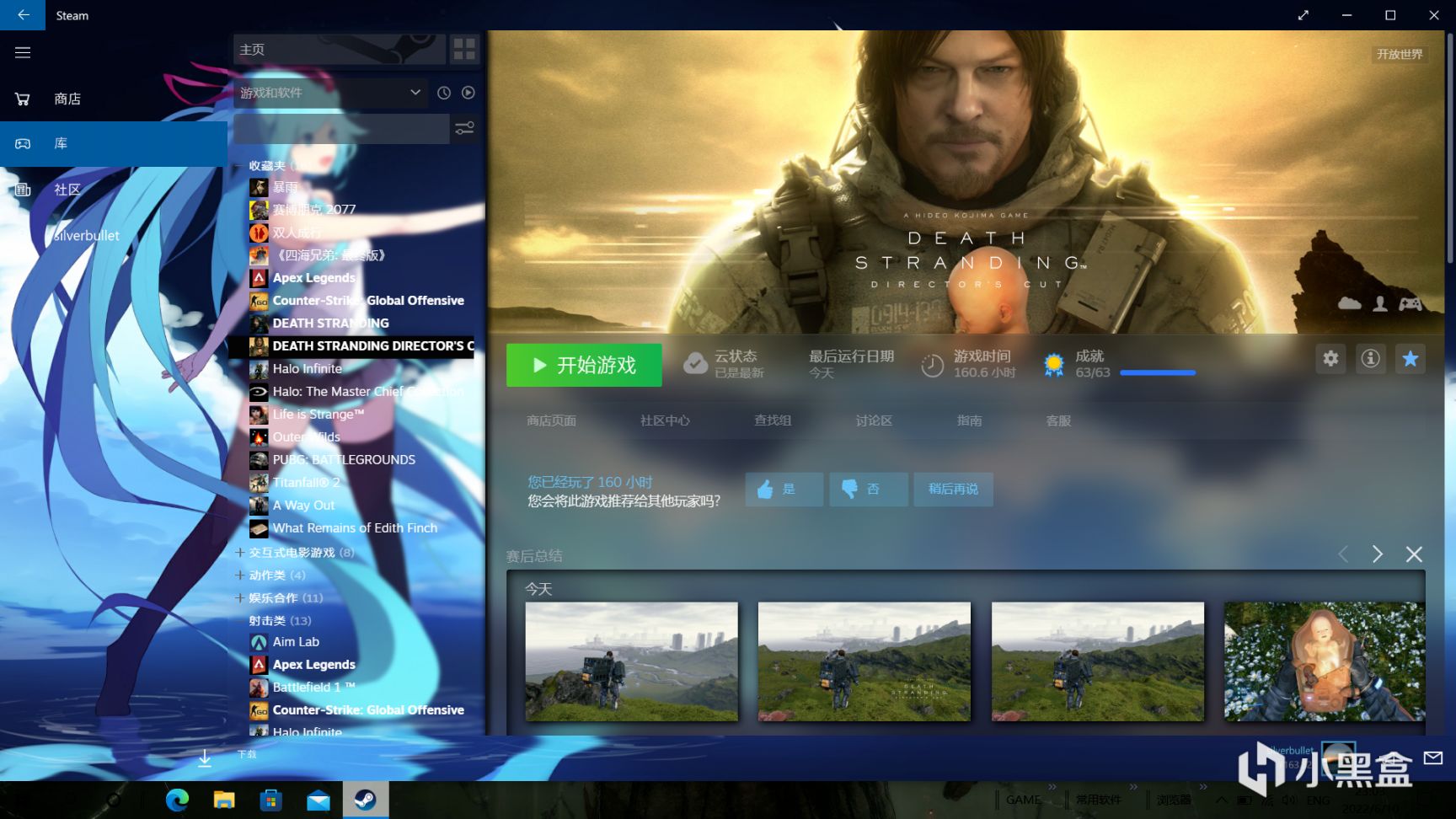Select PUBG: BATTLEGROUNDS entry
Image resolution: width=1456 pixels, height=819 pixels.
(x=344, y=459)
